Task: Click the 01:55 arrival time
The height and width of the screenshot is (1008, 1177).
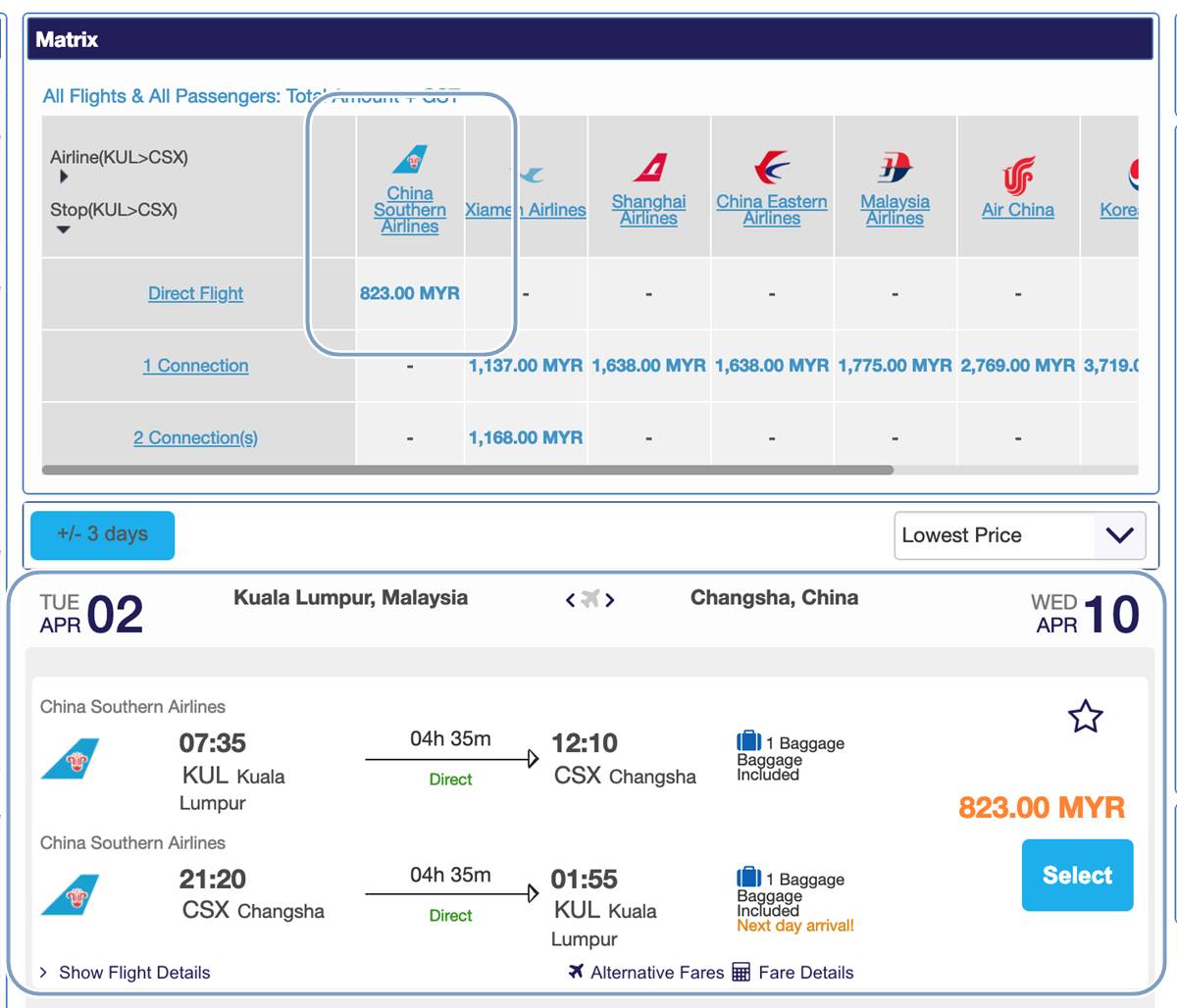Action: [585, 880]
